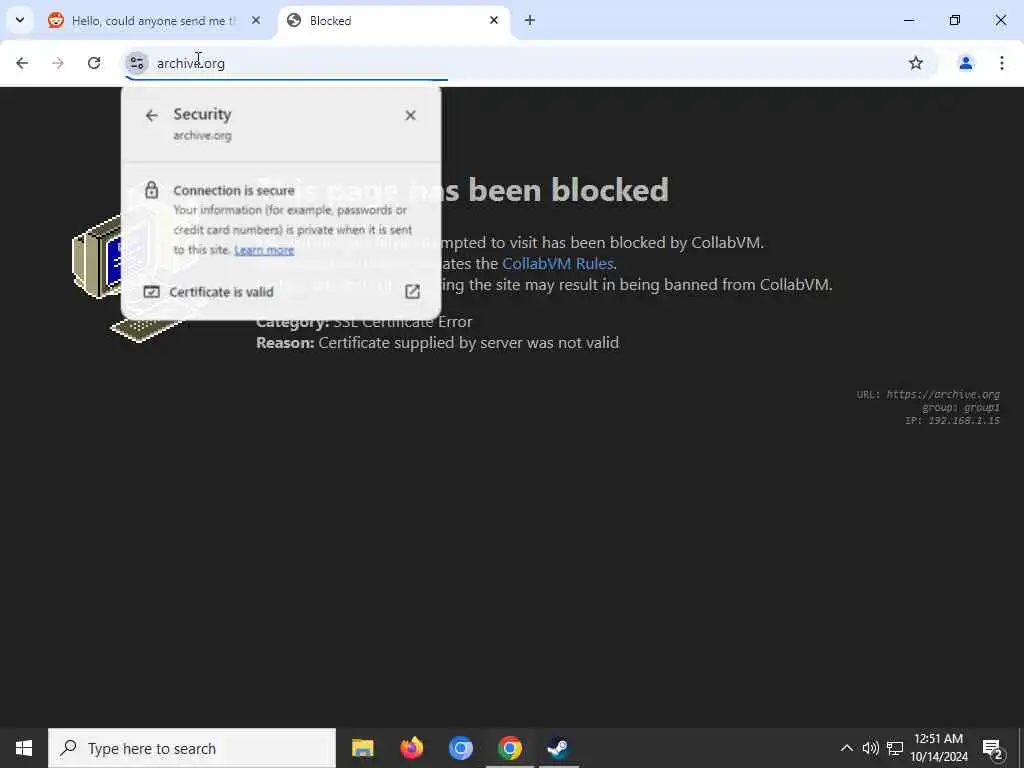This screenshot has width=1024, height=768.
Task: Click the certificate external link icon
Action: pos(412,292)
